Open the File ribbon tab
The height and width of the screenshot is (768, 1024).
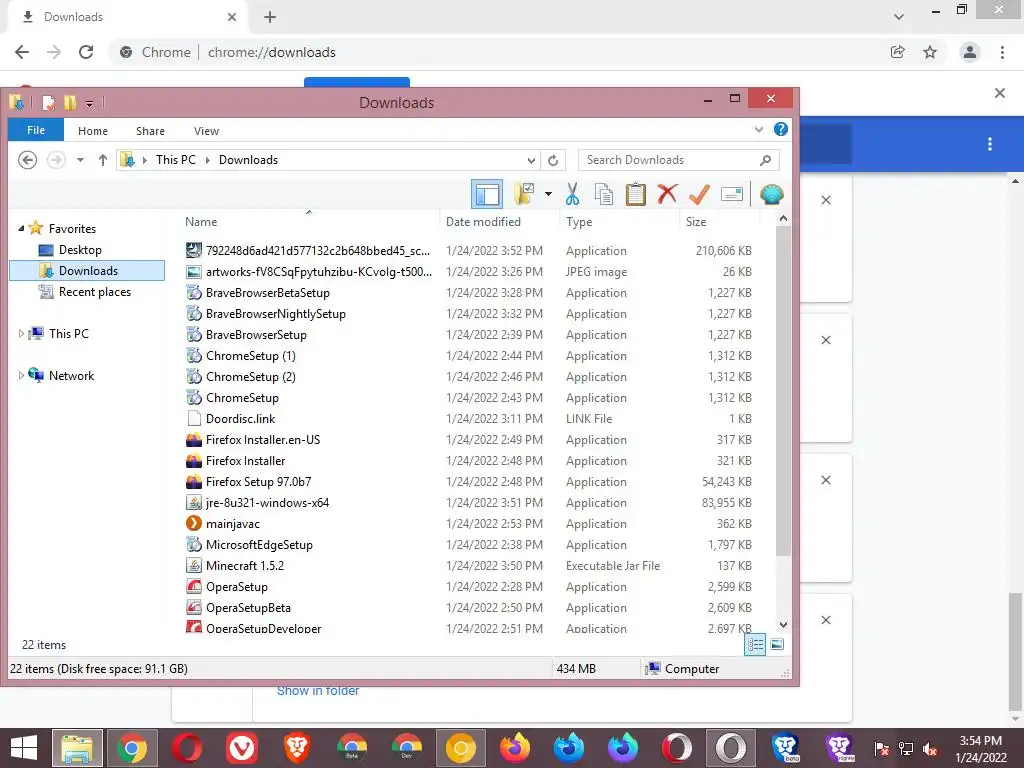point(36,130)
